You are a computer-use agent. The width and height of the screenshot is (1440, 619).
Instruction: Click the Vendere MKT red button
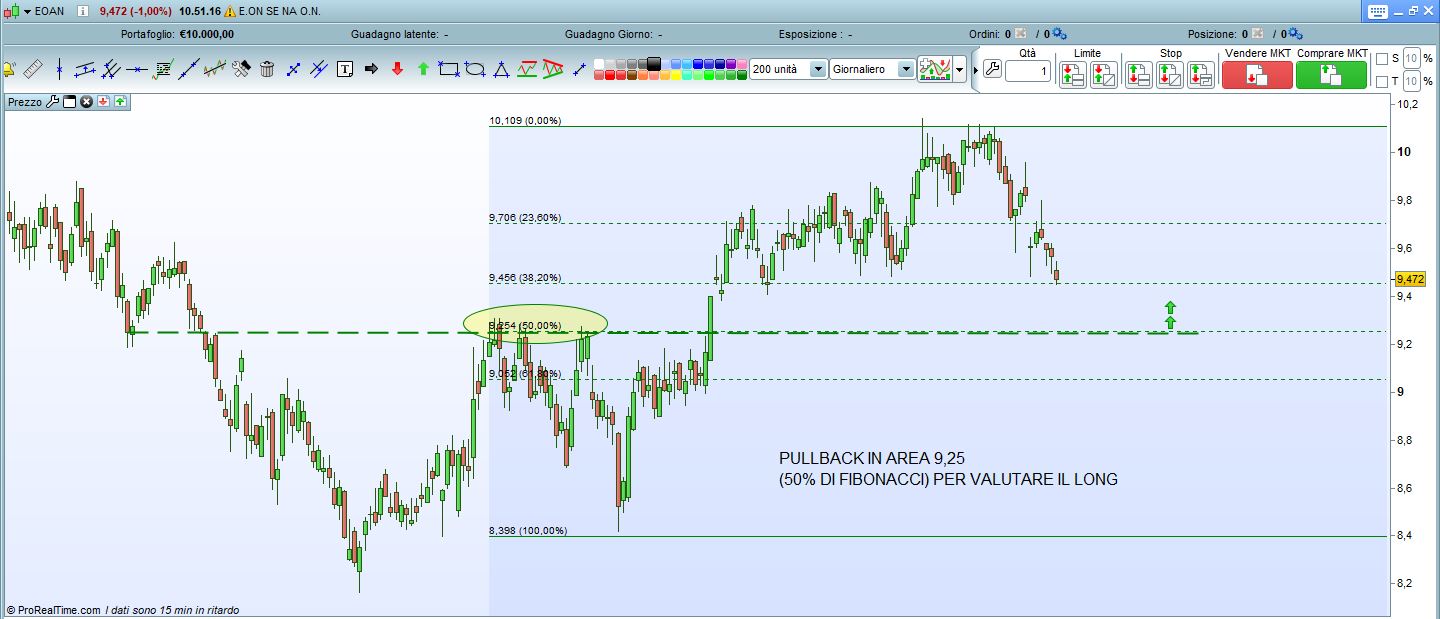[1257, 75]
